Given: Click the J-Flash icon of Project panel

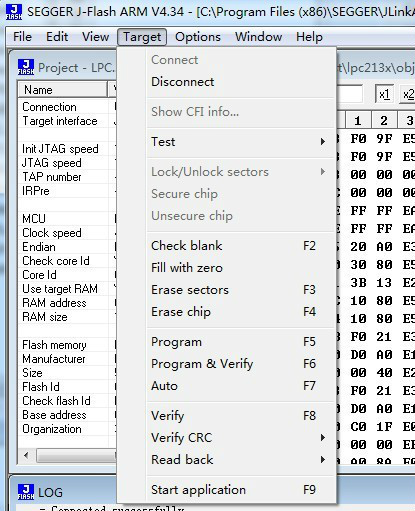Looking at the screenshot, I should [26, 67].
